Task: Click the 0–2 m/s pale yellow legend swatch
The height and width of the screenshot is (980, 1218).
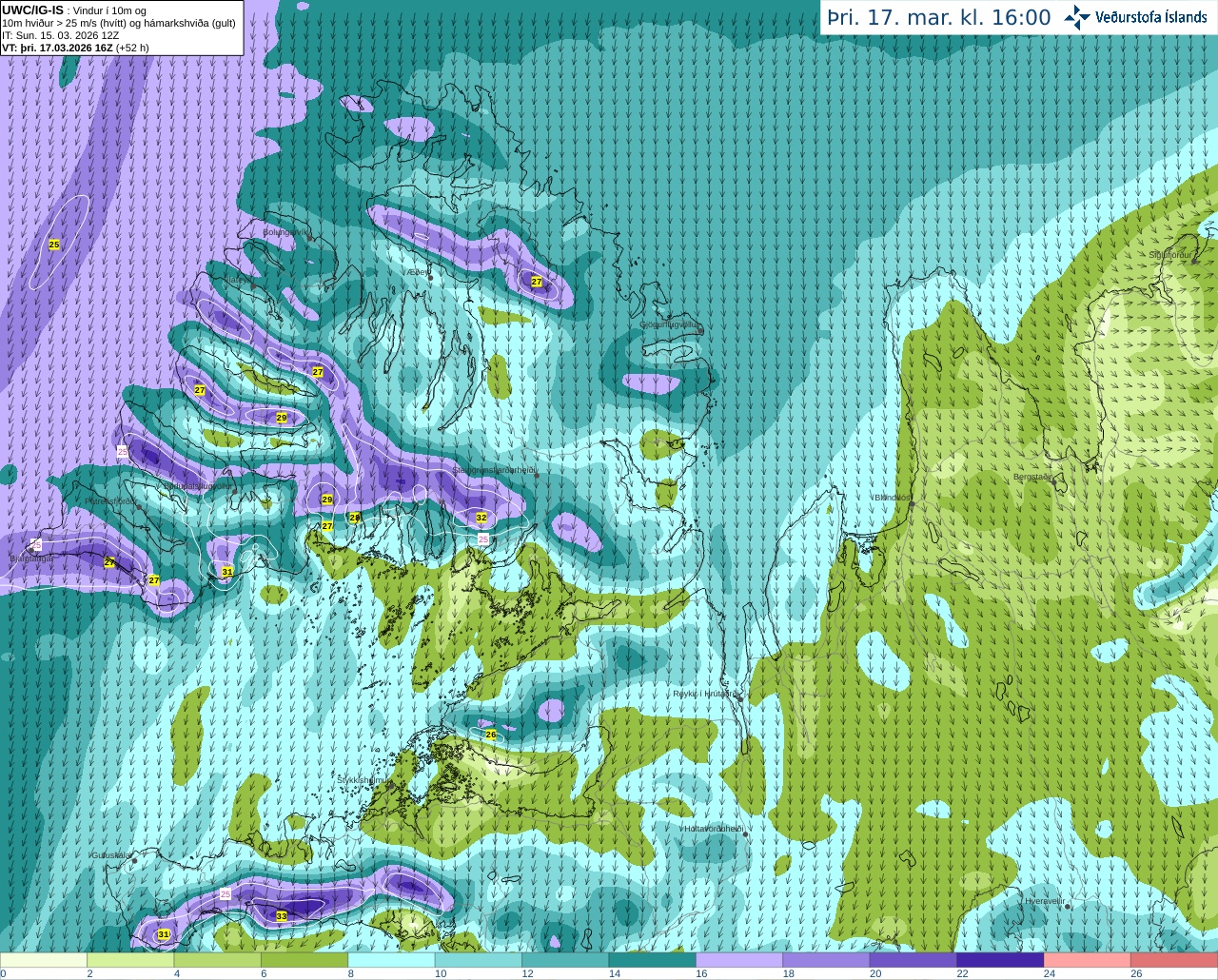Action: click(44, 960)
